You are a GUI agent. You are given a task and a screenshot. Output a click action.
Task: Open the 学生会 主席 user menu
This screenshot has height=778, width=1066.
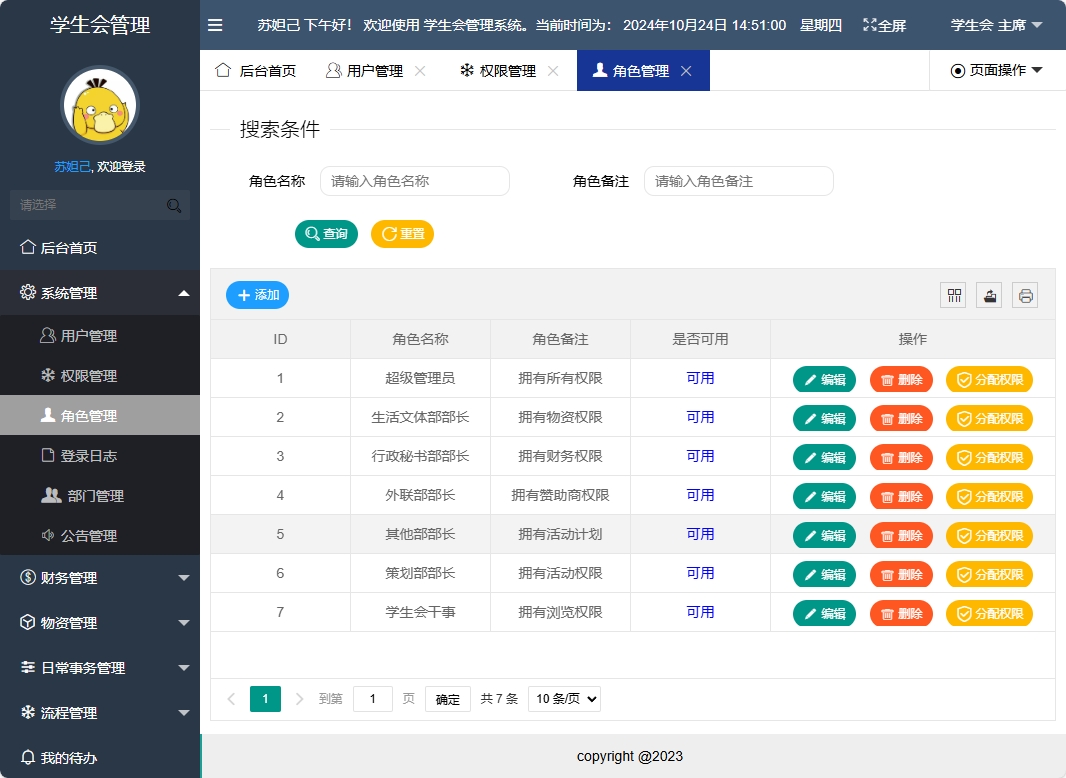996,25
